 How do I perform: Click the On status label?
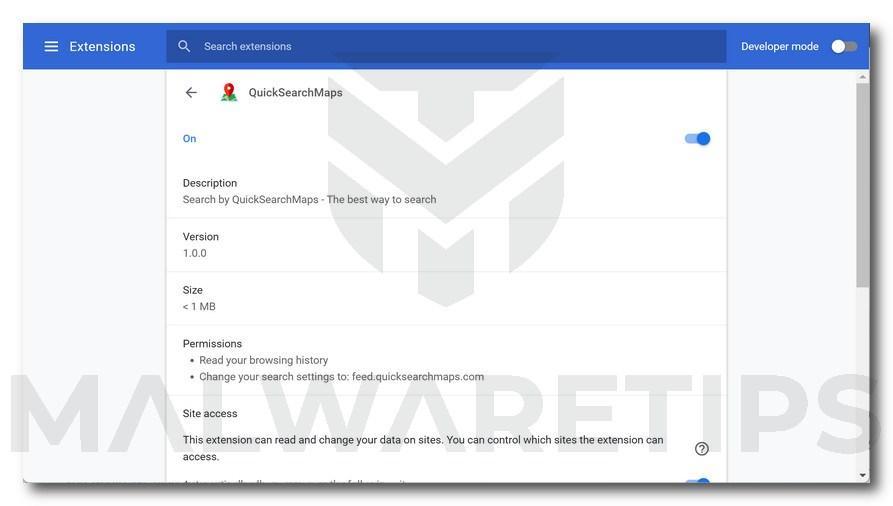[x=189, y=138]
